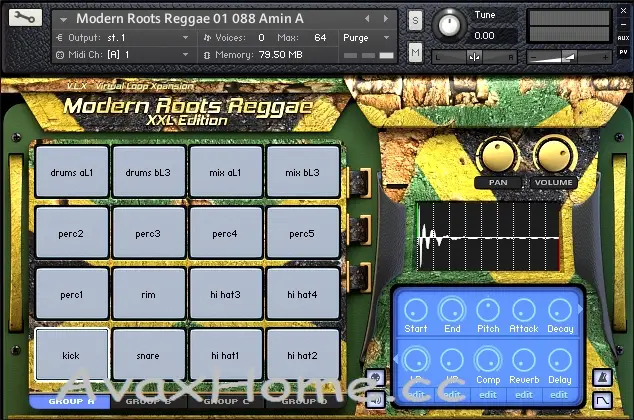Click edit under Reverb knob
Screen dimensions: 634x420
click(524, 395)
